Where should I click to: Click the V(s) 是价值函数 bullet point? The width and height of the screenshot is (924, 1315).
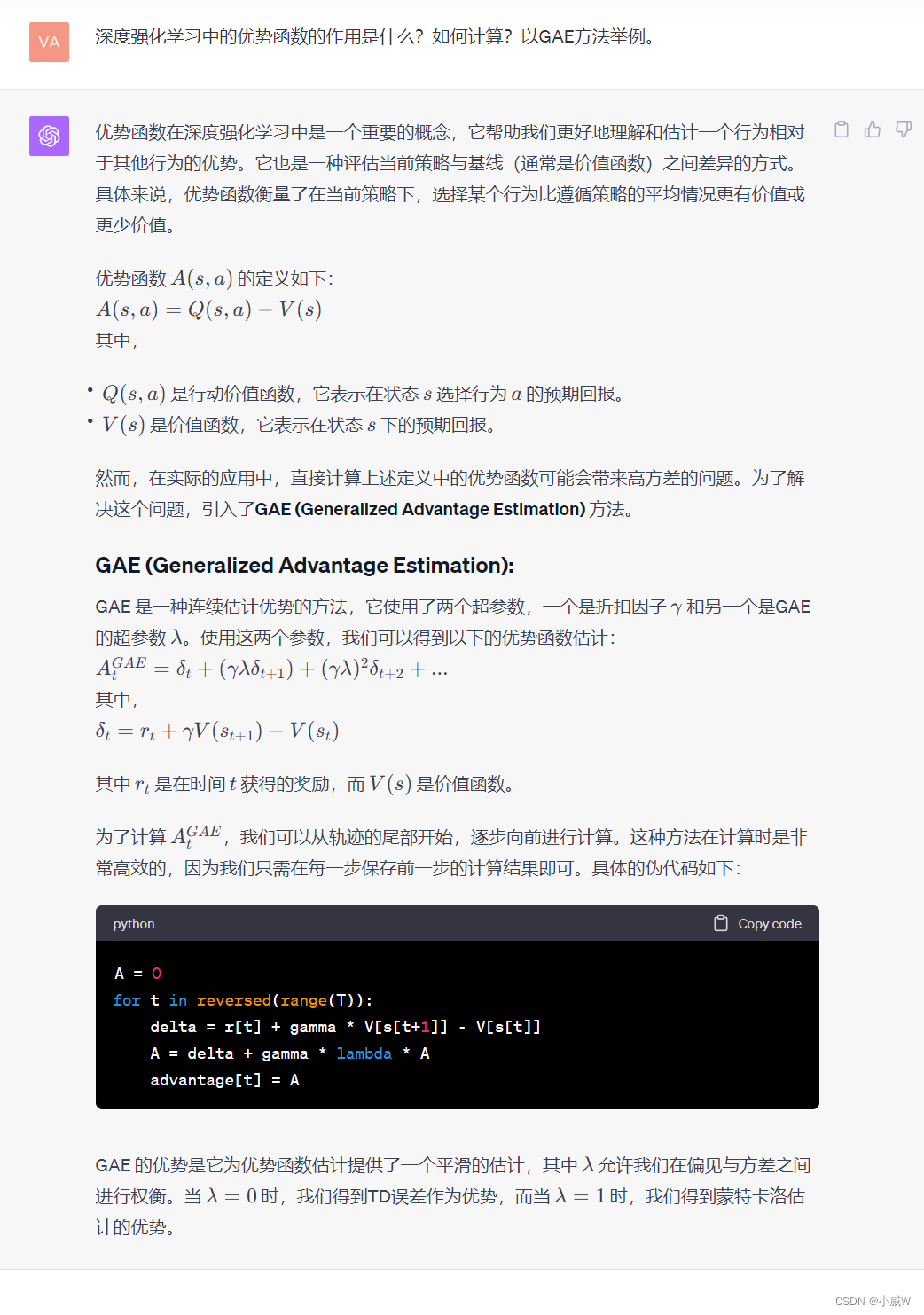coord(299,425)
